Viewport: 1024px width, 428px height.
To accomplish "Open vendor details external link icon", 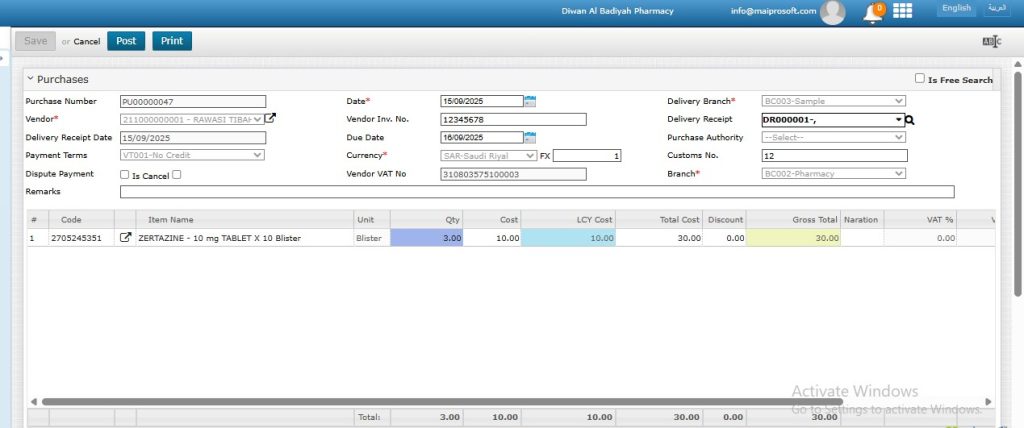I will pos(270,119).
